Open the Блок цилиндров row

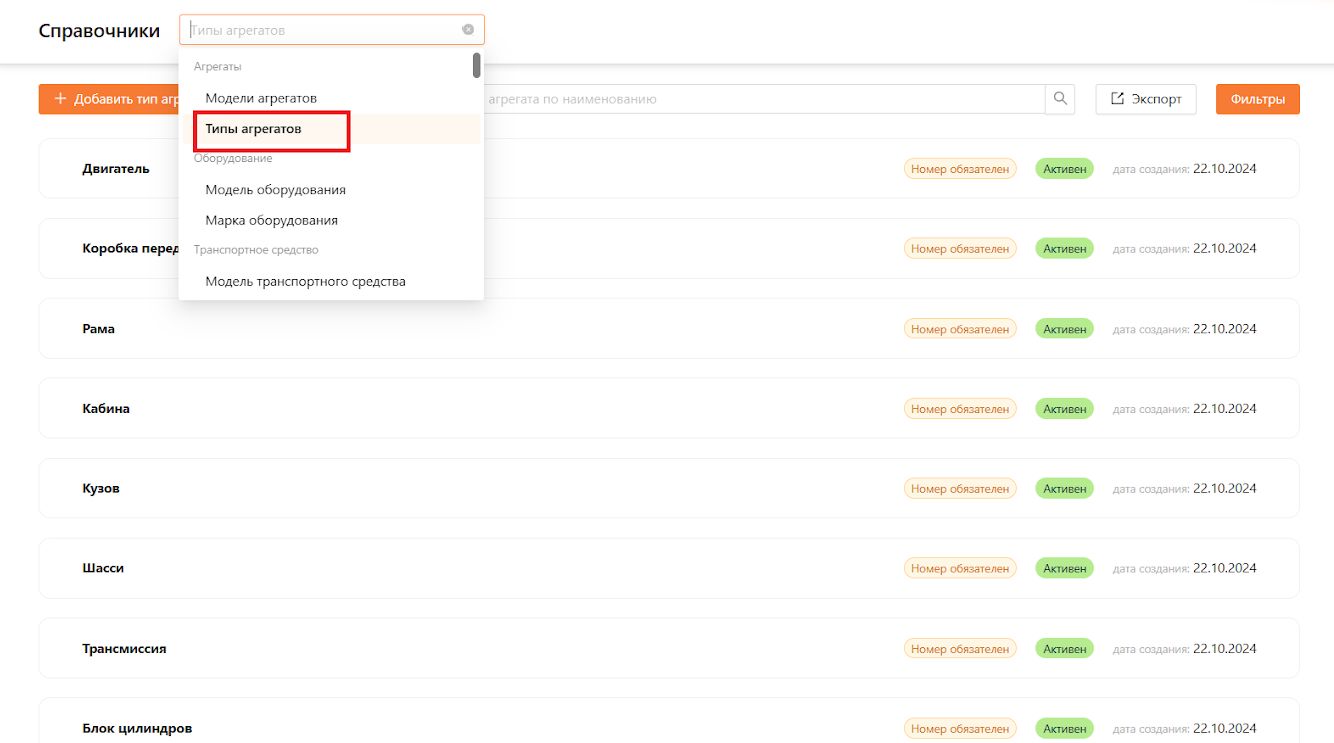669,721
